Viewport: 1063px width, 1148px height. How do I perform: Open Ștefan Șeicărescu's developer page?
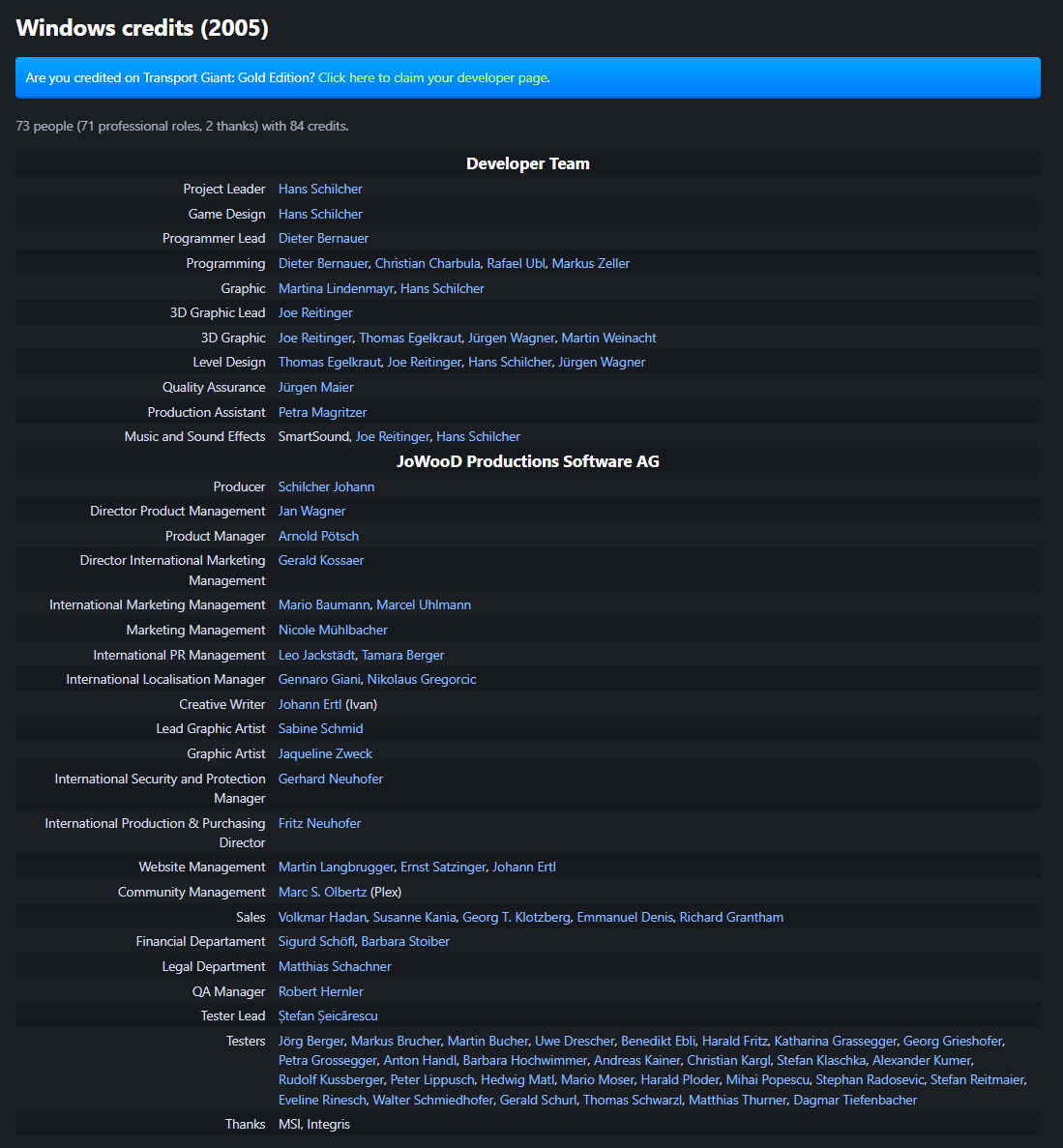pyautogui.click(x=328, y=1016)
